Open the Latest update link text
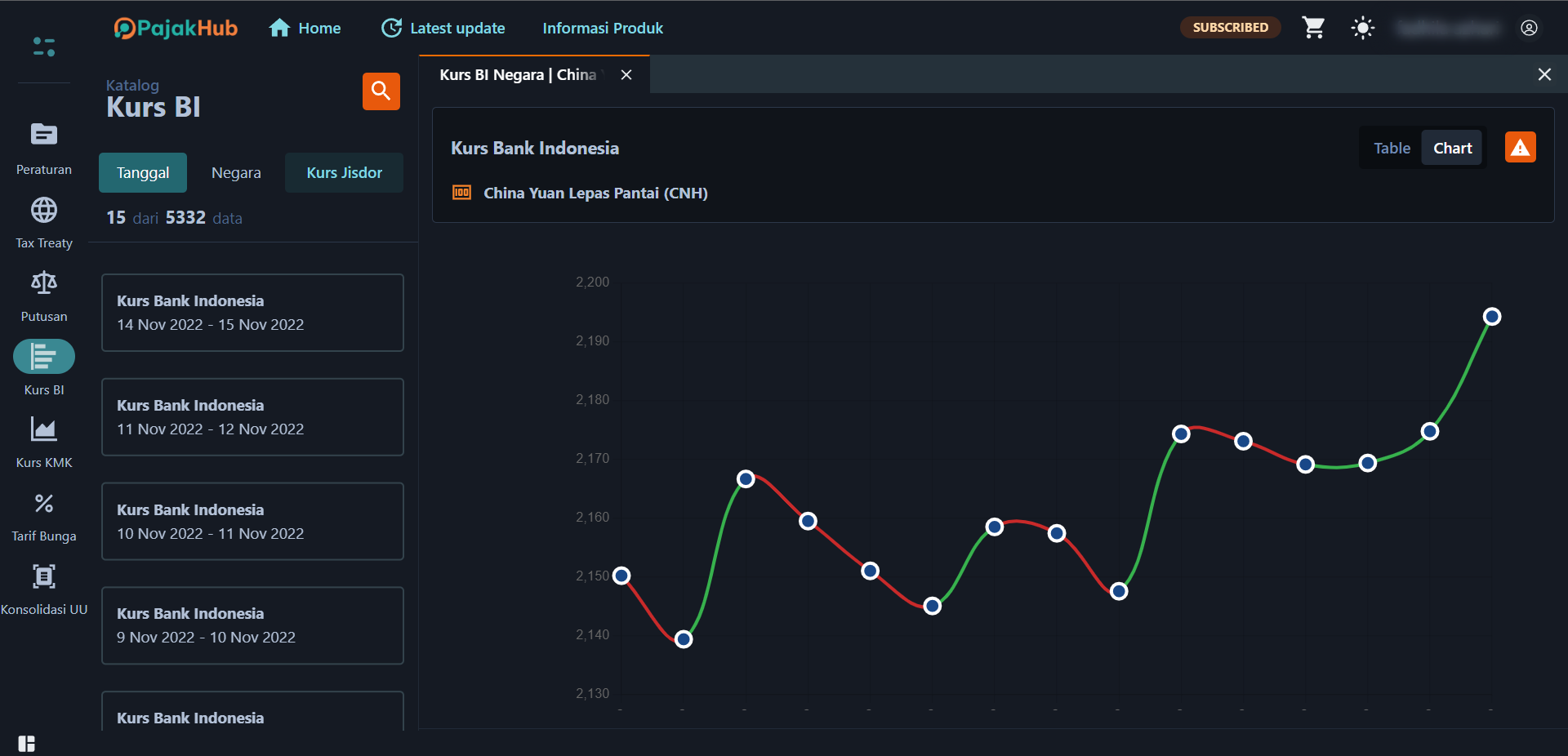 pyautogui.click(x=457, y=28)
